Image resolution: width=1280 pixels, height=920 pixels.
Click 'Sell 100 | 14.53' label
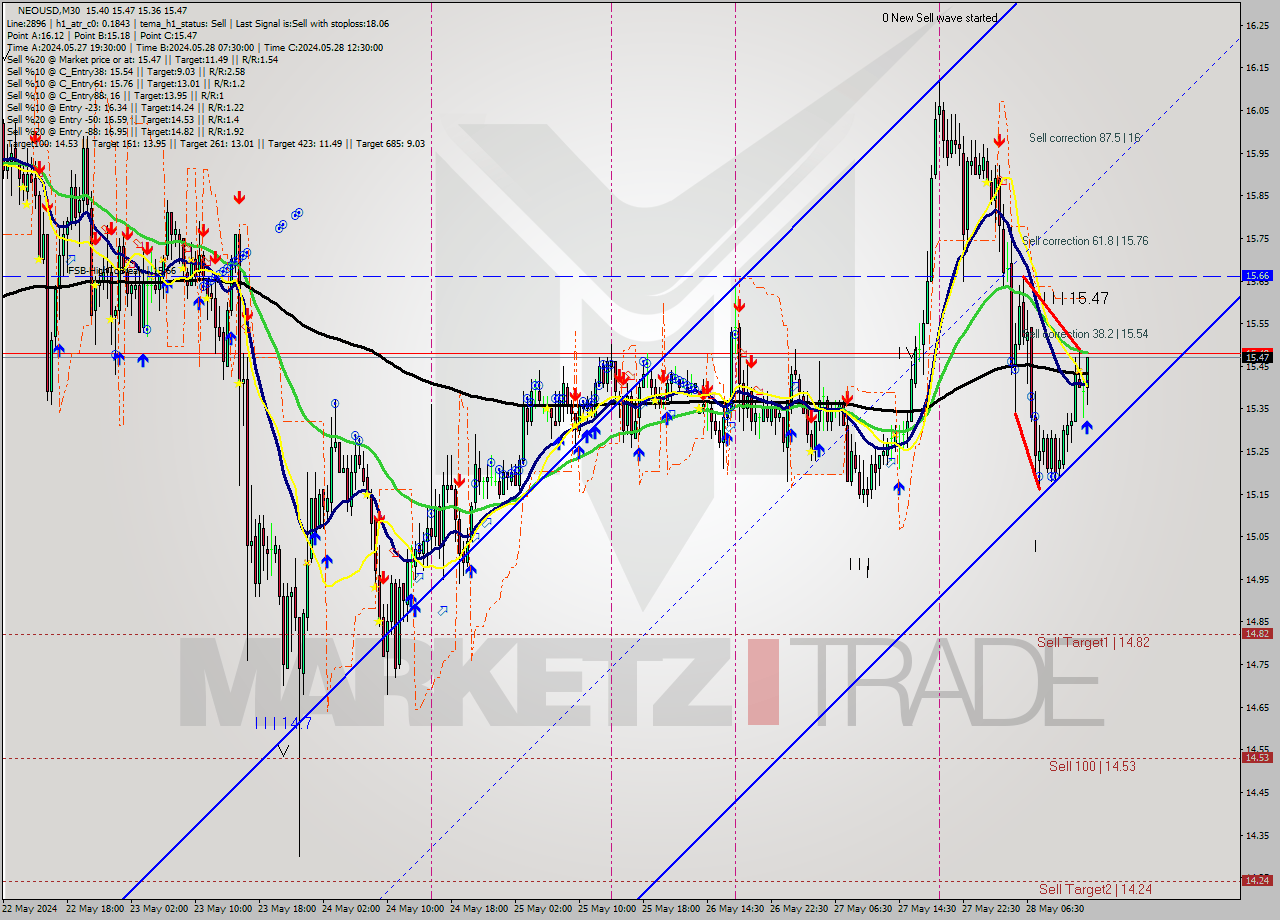1092,766
